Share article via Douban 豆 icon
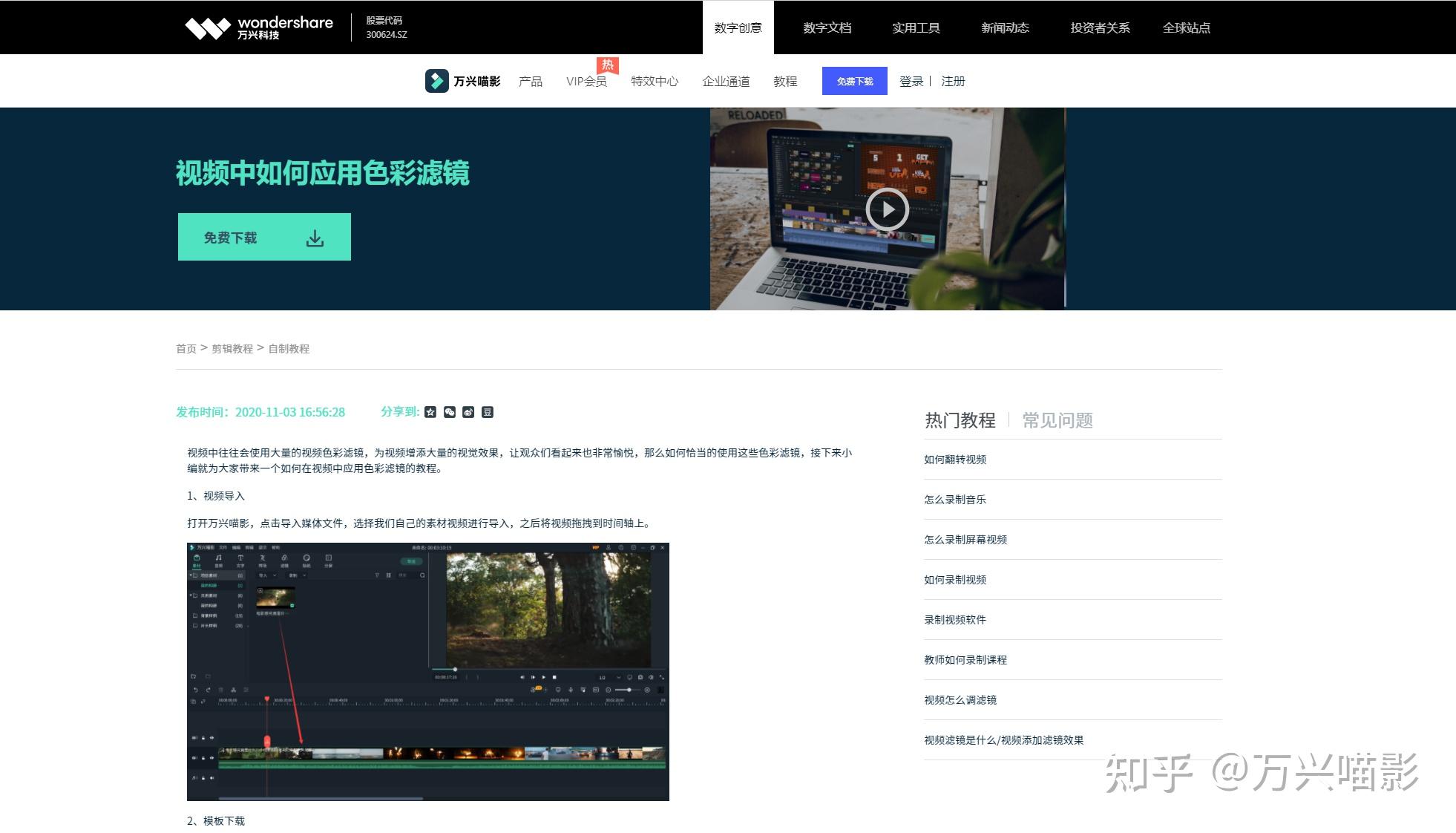The width and height of the screenshot is (1456, 833). pos(488,412)
